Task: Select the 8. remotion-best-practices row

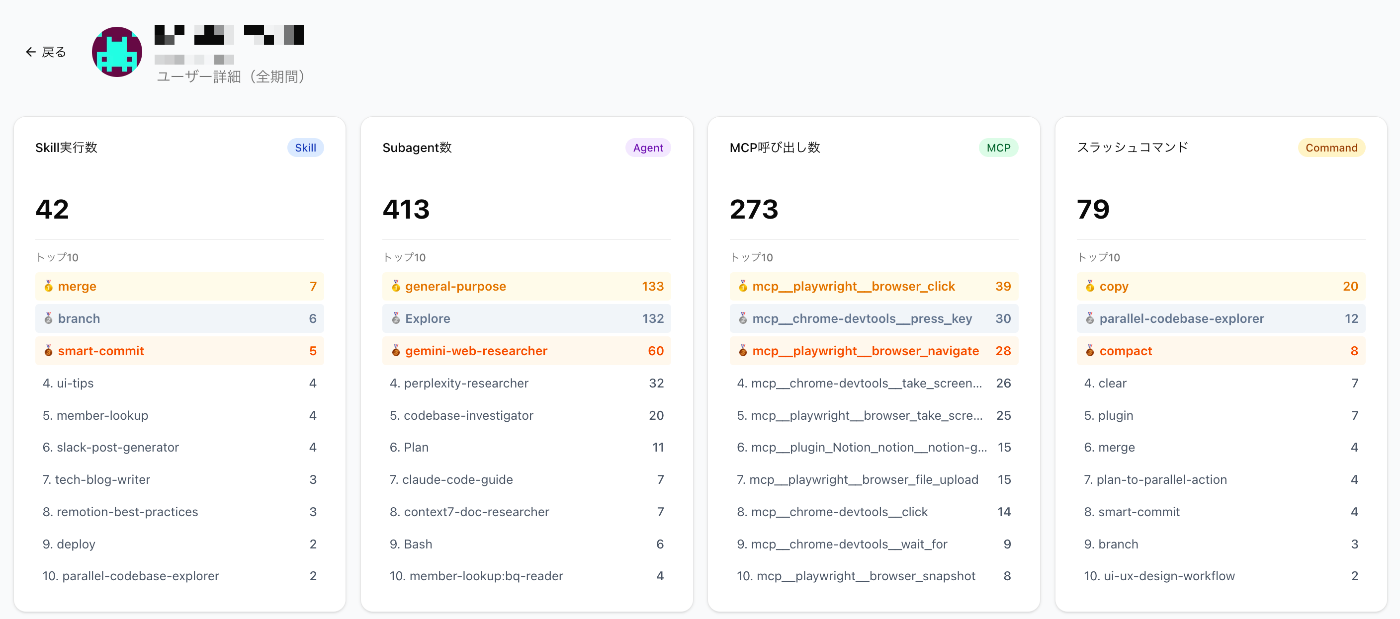Action: coord(179,511)
